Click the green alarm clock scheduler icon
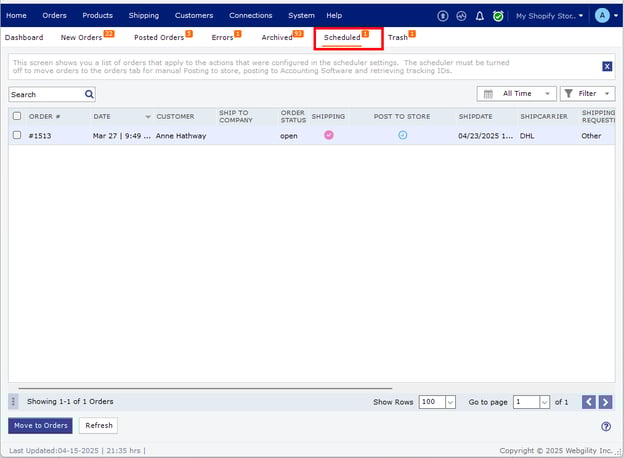 498,16
